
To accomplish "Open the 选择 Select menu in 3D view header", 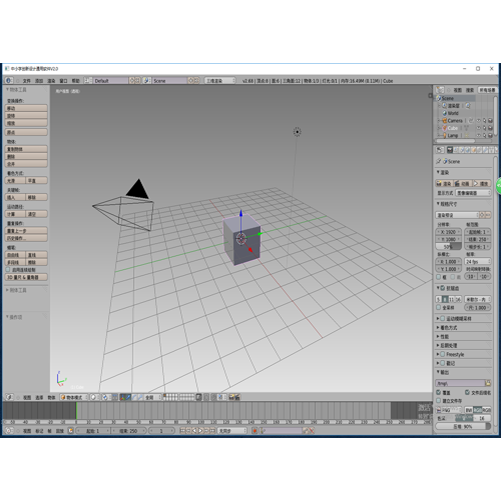I will click(x=39, y=397).
